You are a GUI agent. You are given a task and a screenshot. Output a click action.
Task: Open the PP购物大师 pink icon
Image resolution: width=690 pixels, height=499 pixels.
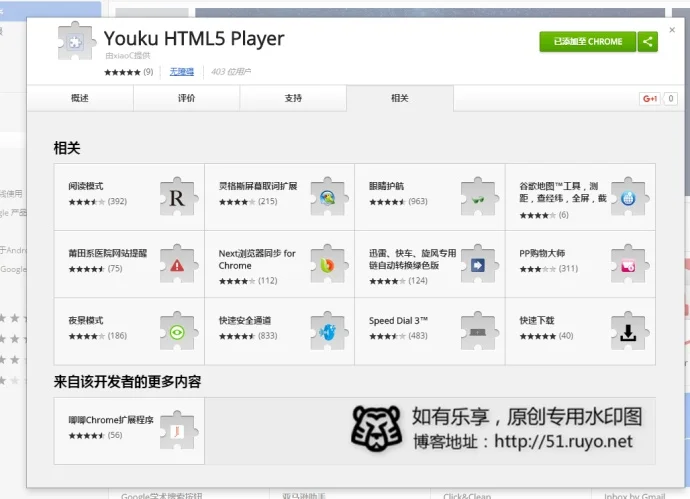628,264
